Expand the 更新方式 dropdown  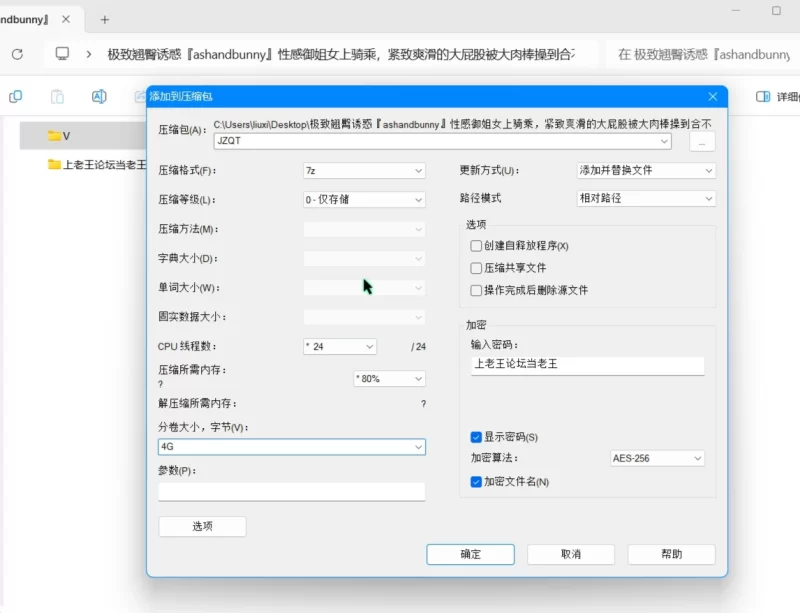646,171
